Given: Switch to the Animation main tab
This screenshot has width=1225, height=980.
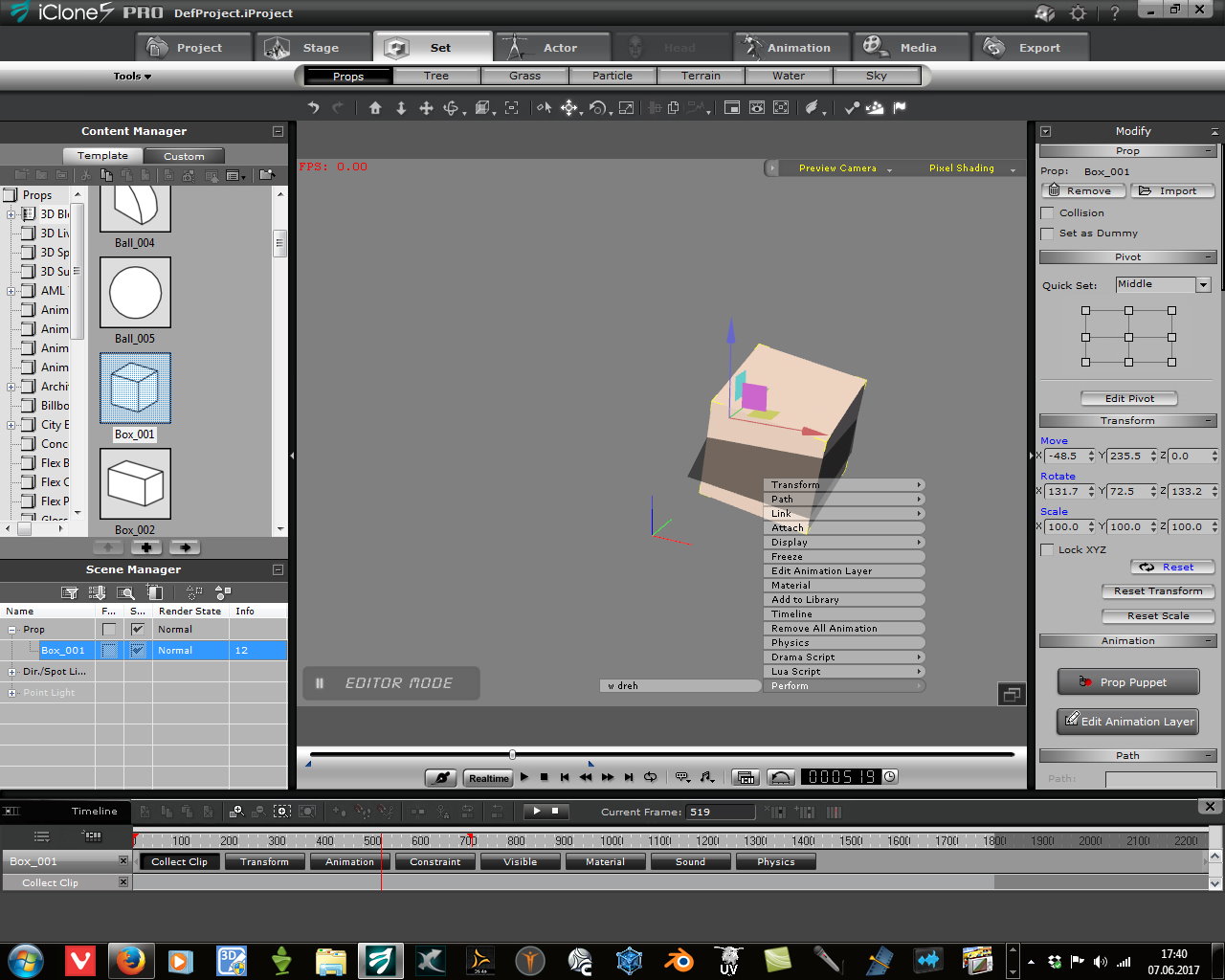Looking at the screenshot, I should tap(792, 47).
